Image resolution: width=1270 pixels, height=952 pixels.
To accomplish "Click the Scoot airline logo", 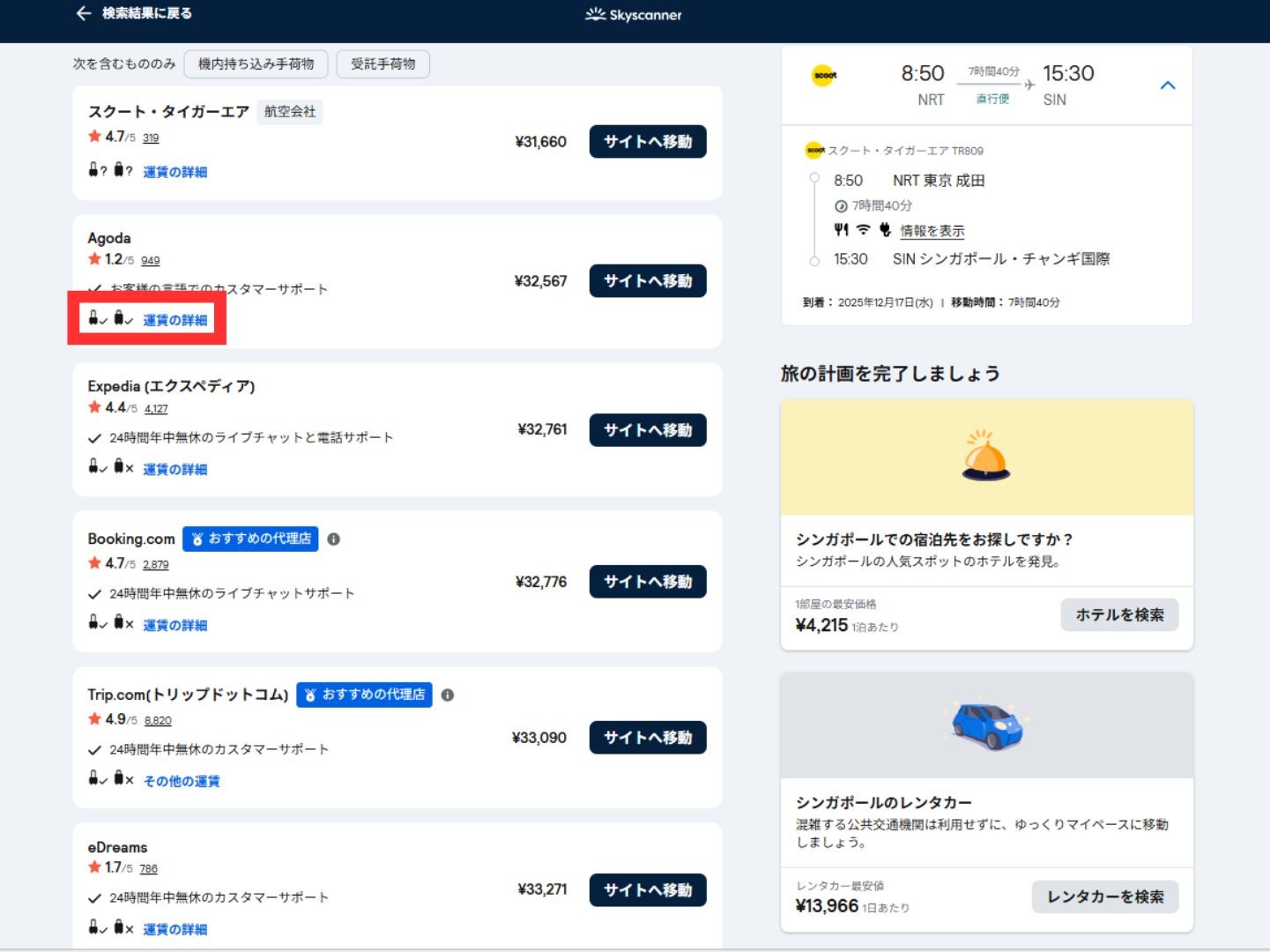I will [x=825, y=76].
